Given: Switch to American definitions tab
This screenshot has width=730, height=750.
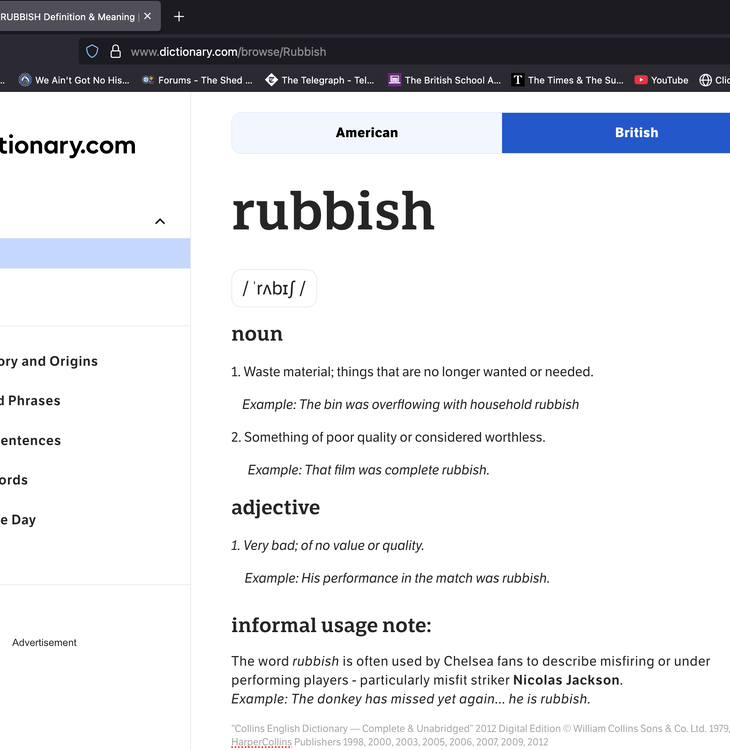Looking at the screenshot, I should tap(366, 132).
